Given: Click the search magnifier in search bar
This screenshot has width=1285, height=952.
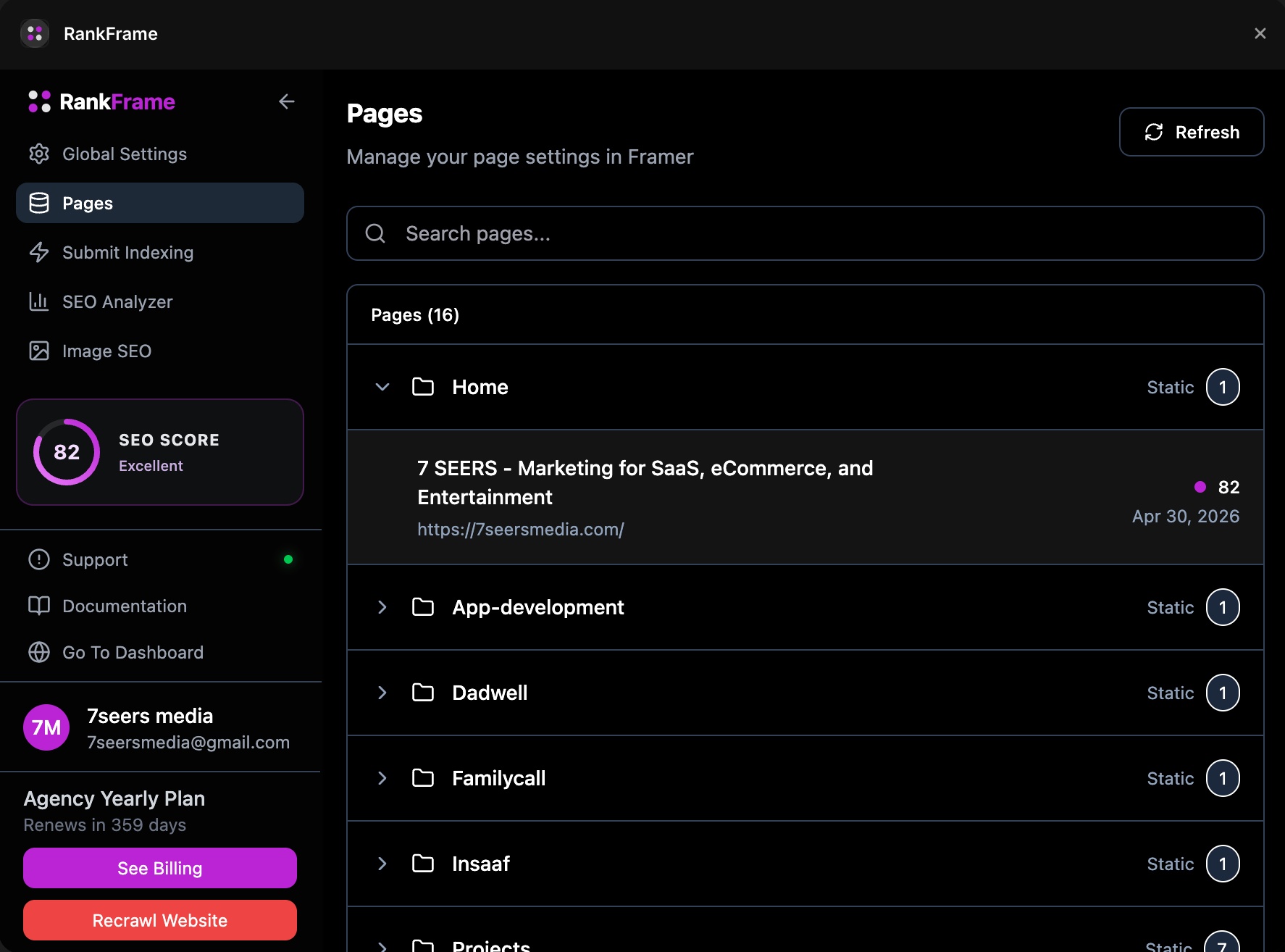Looking at the screenshot, I should [375, 233].
